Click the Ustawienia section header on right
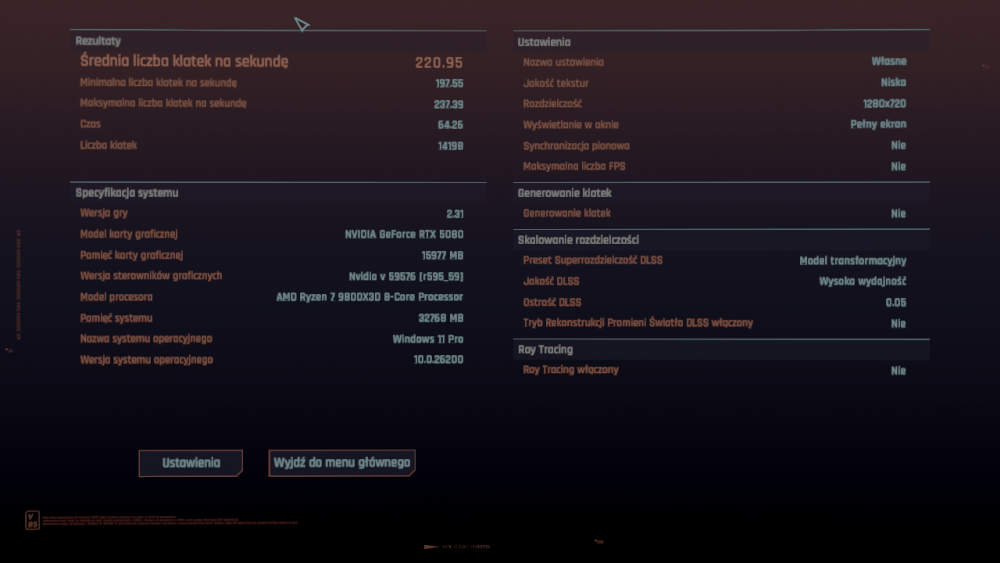The width and height of the screenshot is (1000, 563). [x=544, y=42]
